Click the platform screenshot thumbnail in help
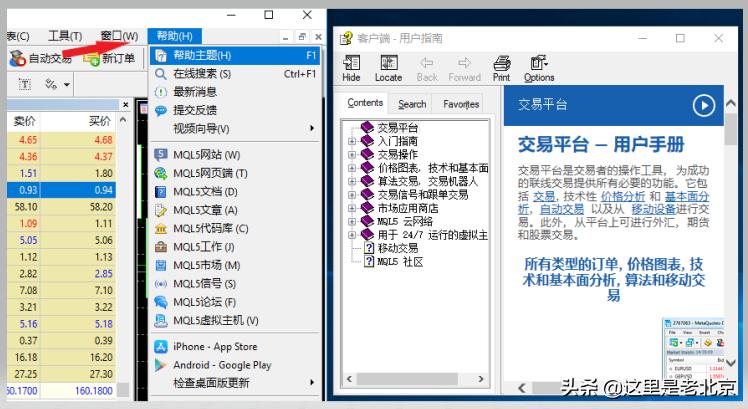 click(x=693, y=349)
